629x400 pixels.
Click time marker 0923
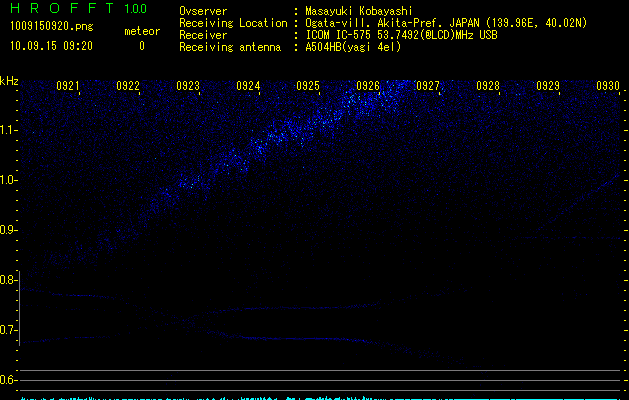[188, 86]
